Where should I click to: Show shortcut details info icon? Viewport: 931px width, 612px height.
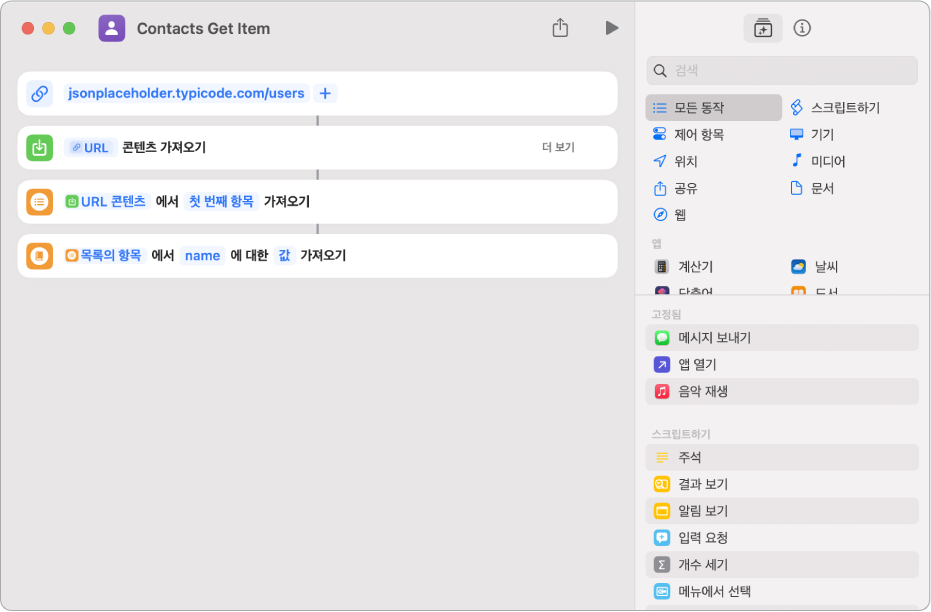click(x=802, y=28)
